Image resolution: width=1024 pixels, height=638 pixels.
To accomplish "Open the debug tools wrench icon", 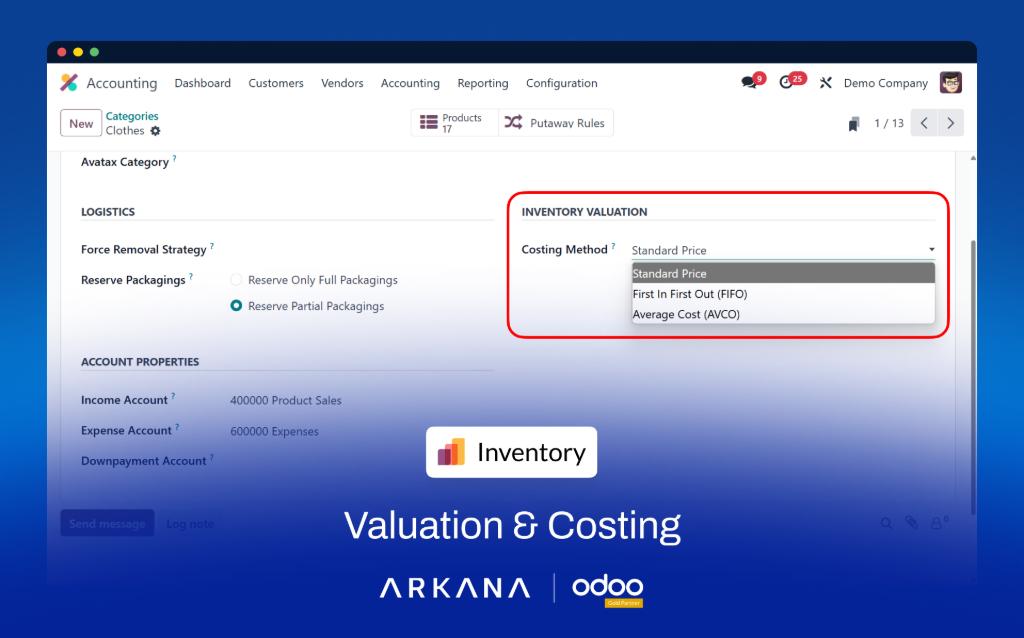I will click(x=825, y=82).
